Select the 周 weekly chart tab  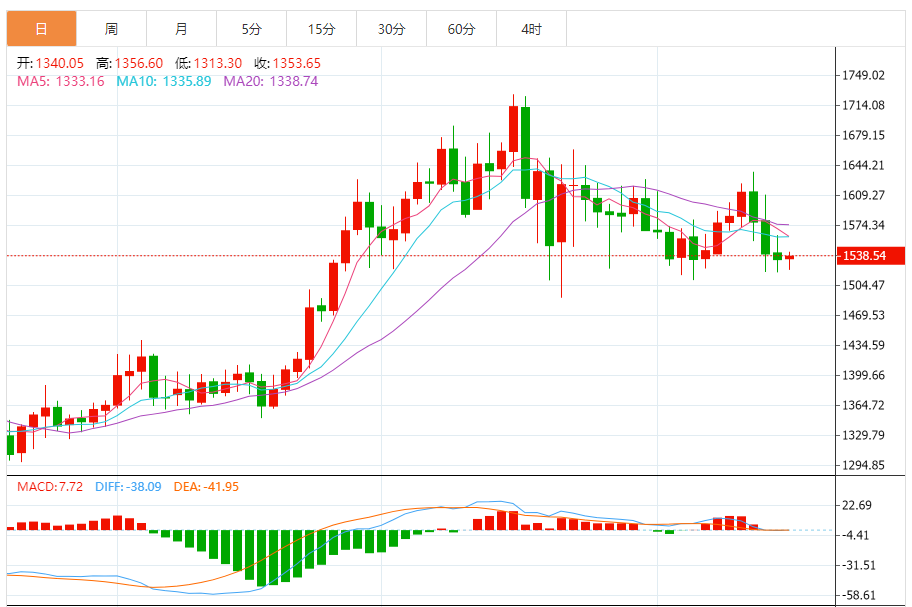(x=111, y=30)
